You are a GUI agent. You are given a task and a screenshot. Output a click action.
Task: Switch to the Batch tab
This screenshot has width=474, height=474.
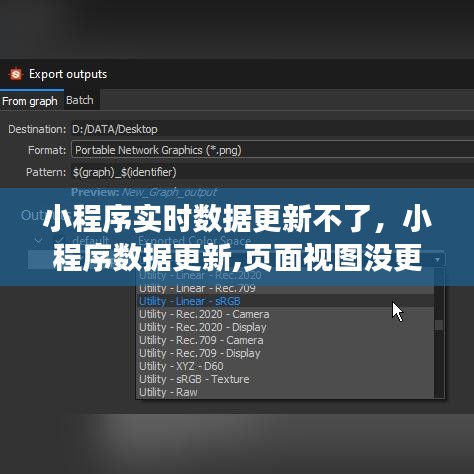(80, 100)
